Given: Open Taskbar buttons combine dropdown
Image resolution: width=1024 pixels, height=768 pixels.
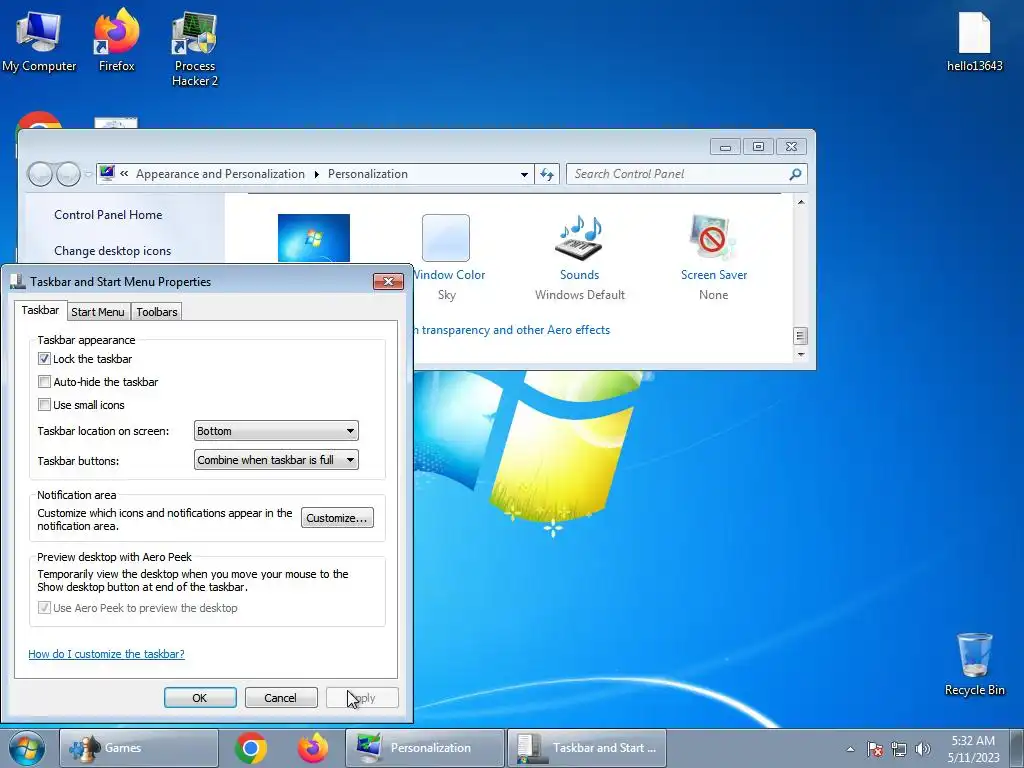Looking at the screenshot, I should (x=276, y=460).
